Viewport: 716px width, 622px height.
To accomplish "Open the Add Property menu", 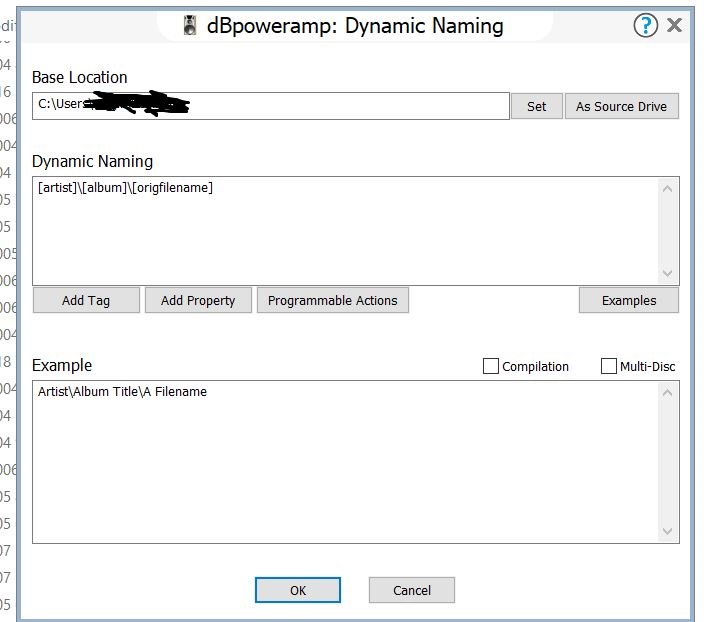I will (198, 300).
